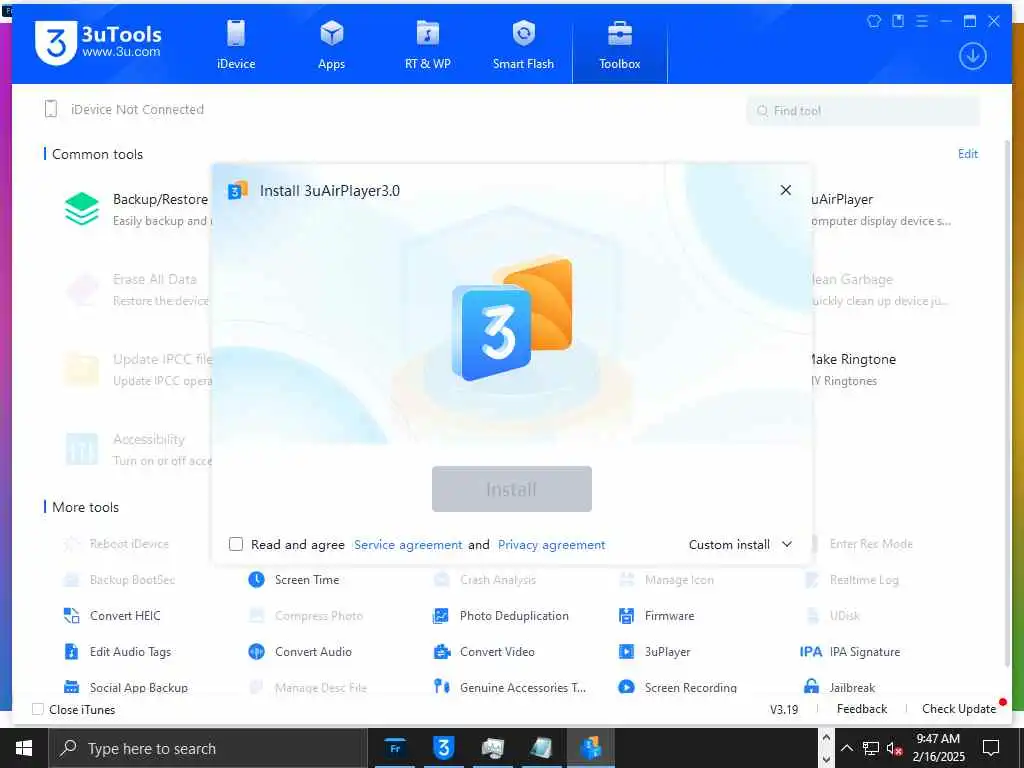
Task: Click the V3.19 version label
Action: pyautogui.click(x=784, y=709)
